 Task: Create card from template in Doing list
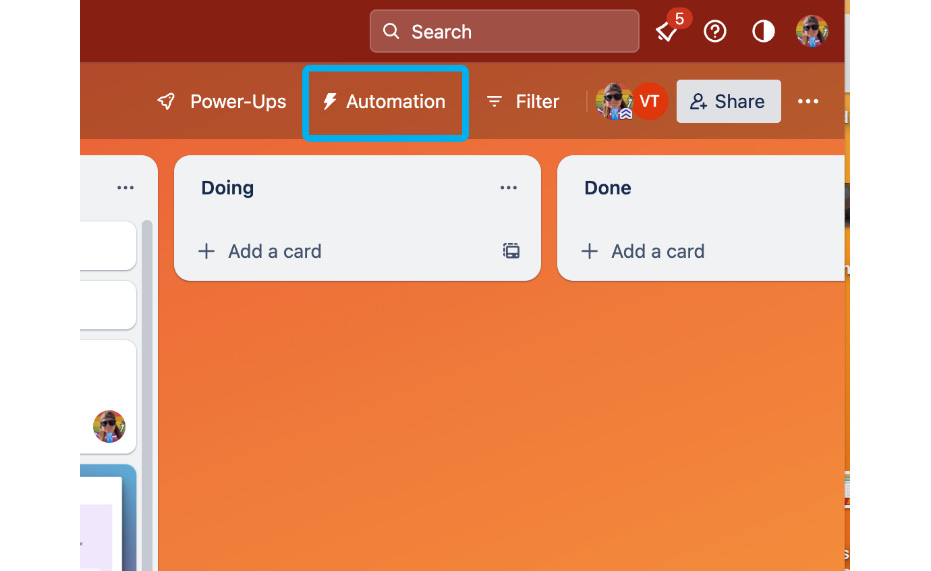point(511,251)
